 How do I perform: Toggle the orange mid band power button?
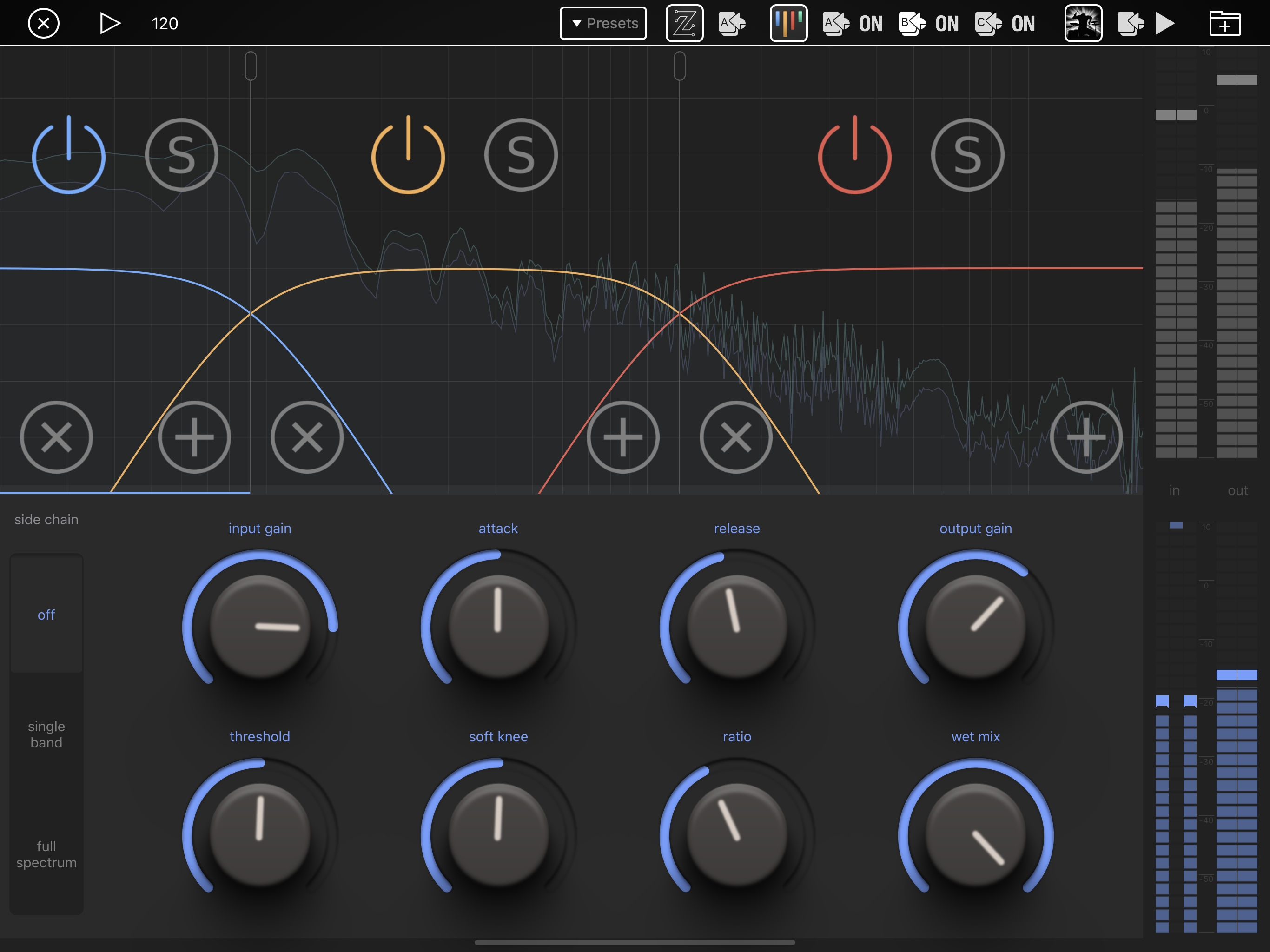tap(408, 155)
